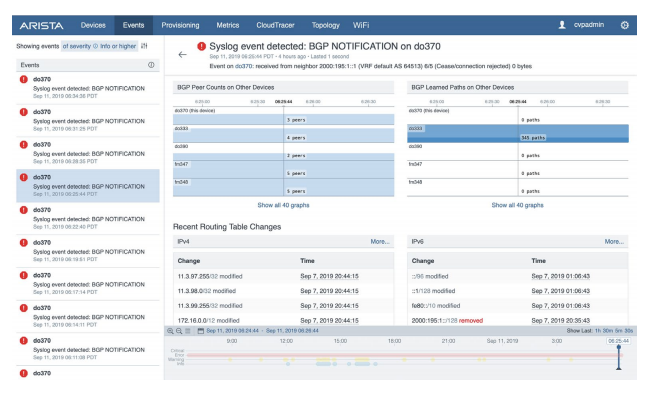Click the fm347 5 peers graph row
Image resolution: width=650 pixels, height=400 pixels.
point(284,170)
